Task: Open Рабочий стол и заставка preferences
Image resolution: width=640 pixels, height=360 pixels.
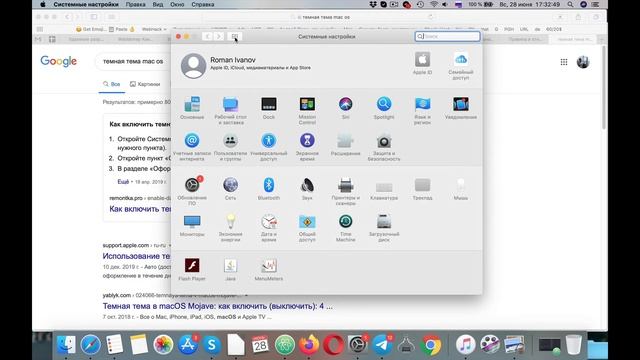Action: (x=230, y=110)
